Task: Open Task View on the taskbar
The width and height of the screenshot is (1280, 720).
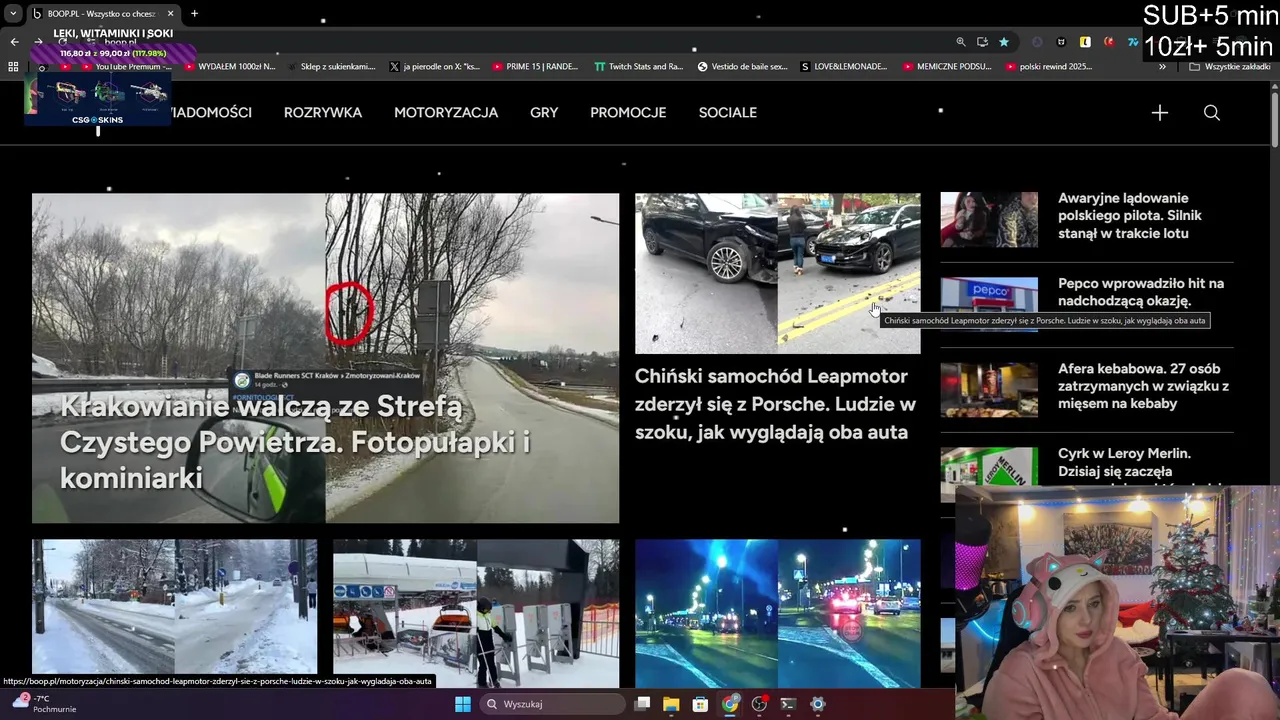Action: [x=642, y=704]
